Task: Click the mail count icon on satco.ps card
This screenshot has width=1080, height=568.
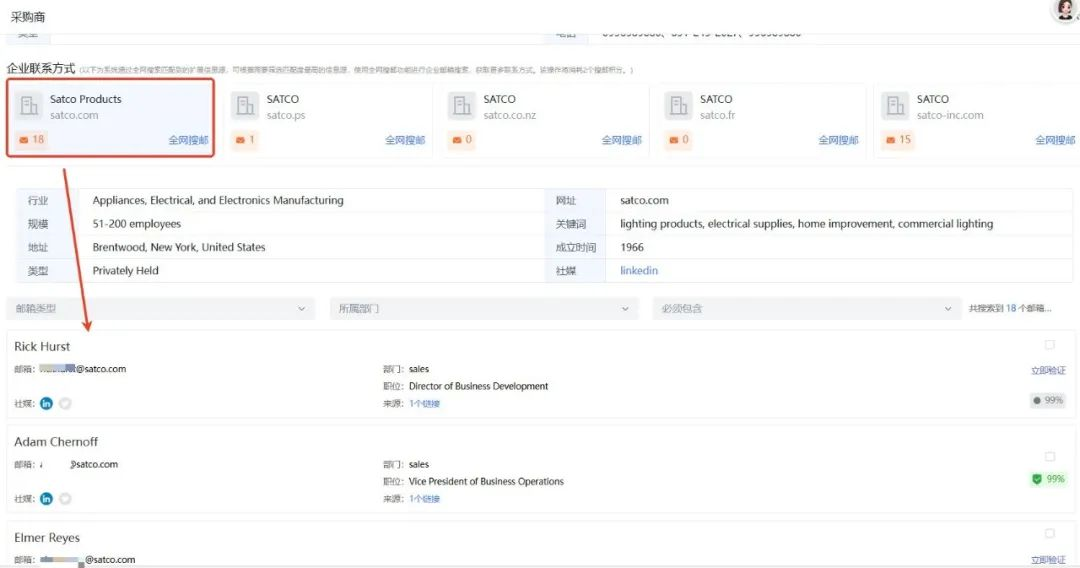Action: click(x=245, y=140)
